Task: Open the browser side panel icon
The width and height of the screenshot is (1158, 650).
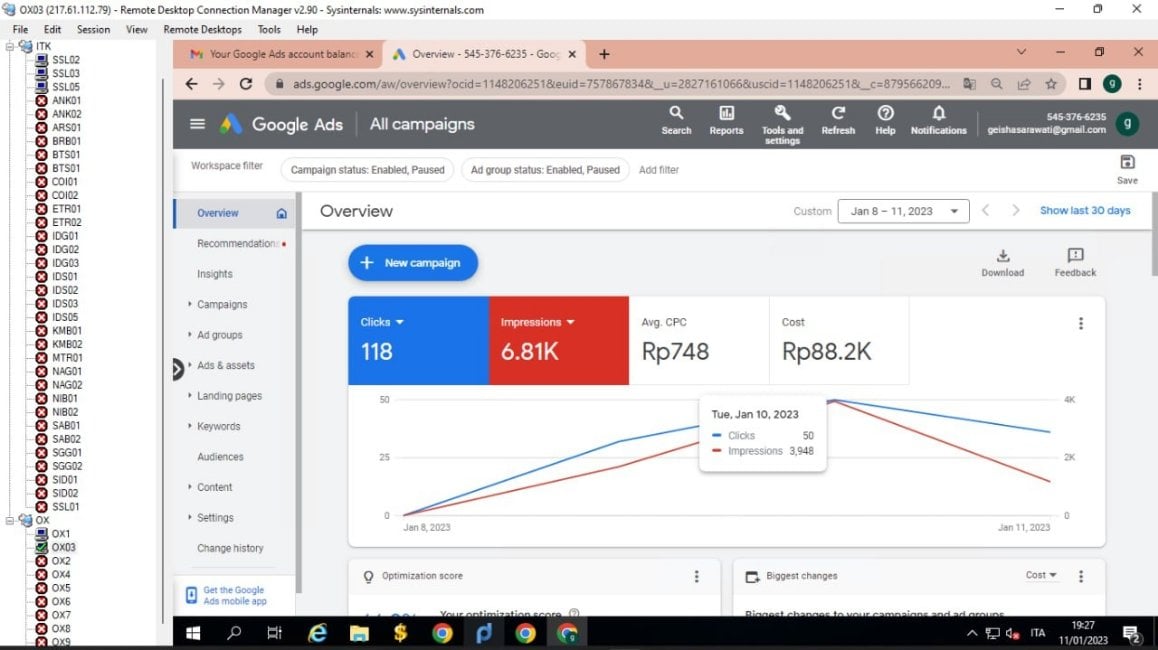Action: (x=1084, y=84)
